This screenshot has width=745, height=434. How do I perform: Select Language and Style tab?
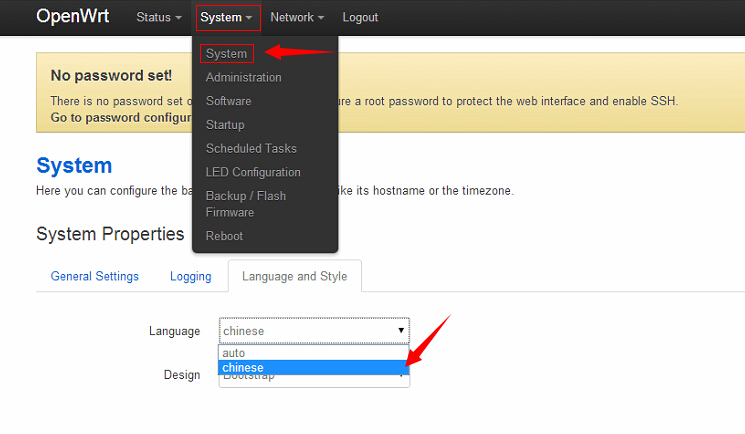pos(295,276)
